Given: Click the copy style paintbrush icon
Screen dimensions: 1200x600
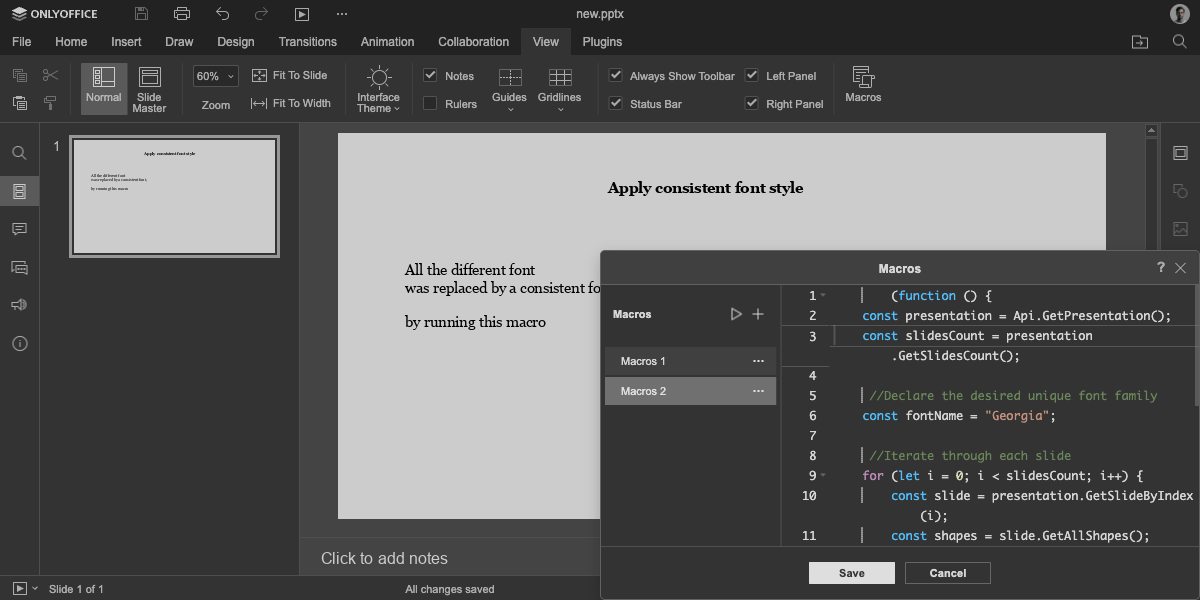Looking at the screenshot, I should click(50, 103).
